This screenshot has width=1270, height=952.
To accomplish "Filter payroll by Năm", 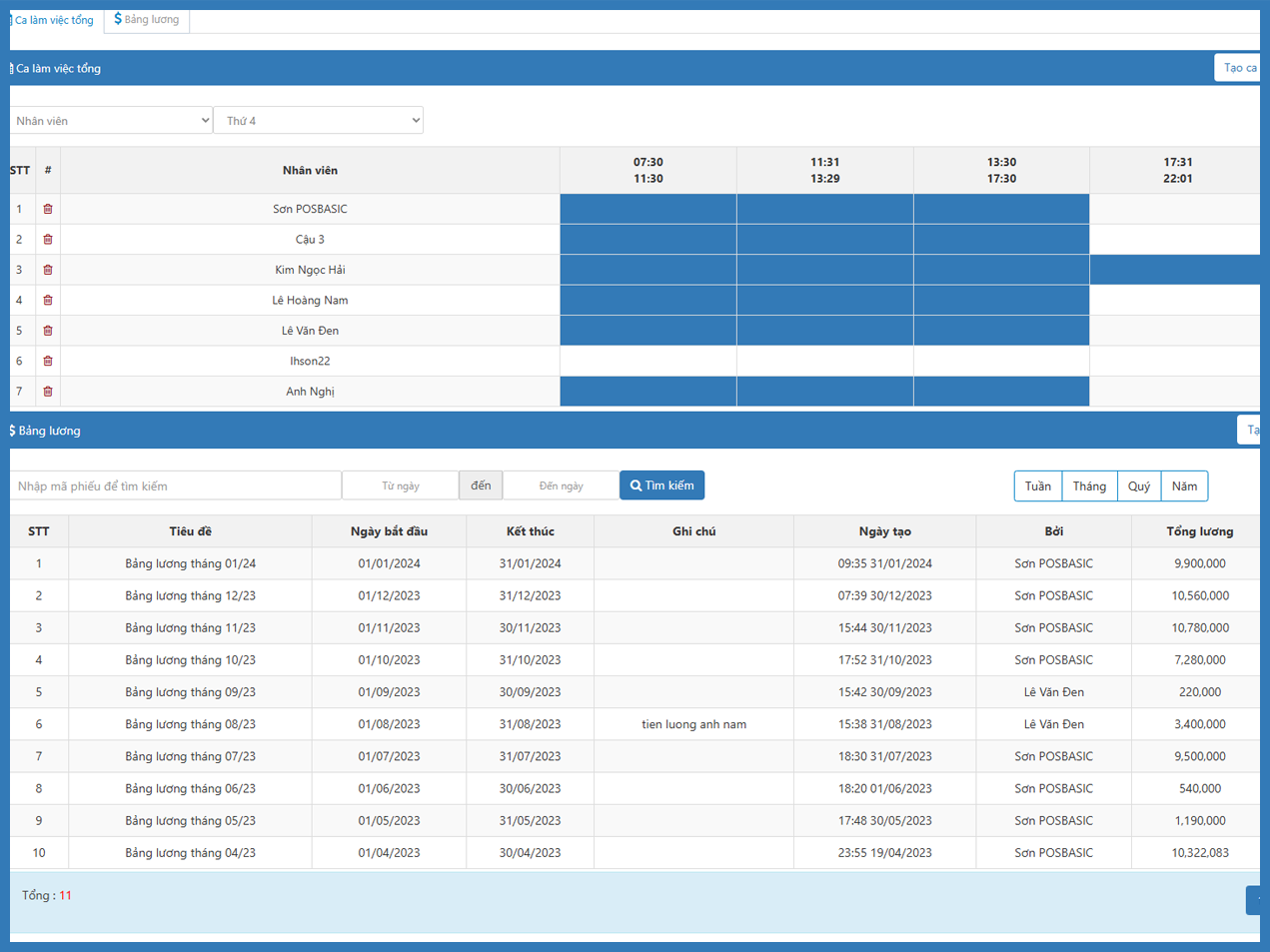I will point(1185,486).
